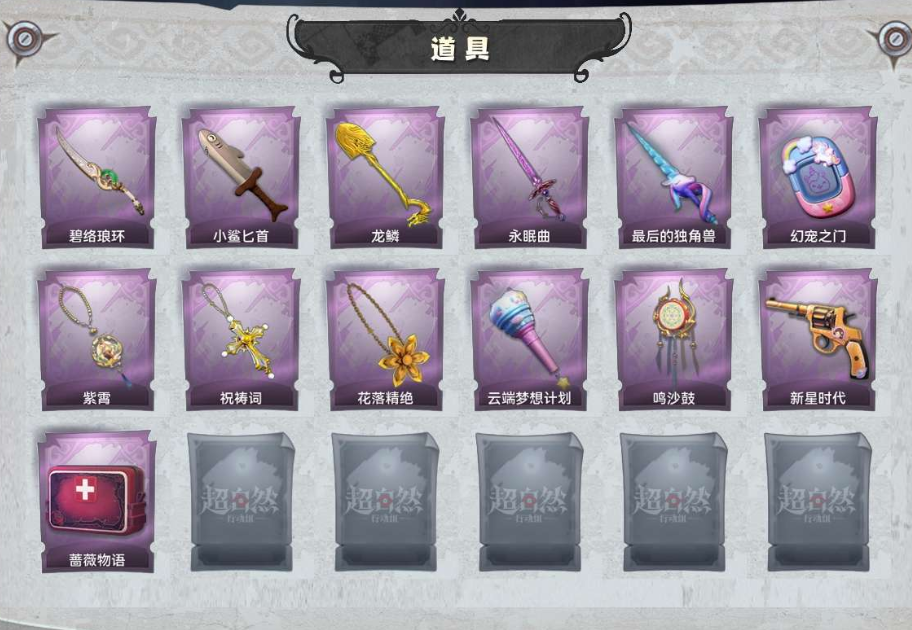The image size is (912, 630).
Task: Click the last locked 超自然 placeholder card
Action: click(x=818, y=502)
